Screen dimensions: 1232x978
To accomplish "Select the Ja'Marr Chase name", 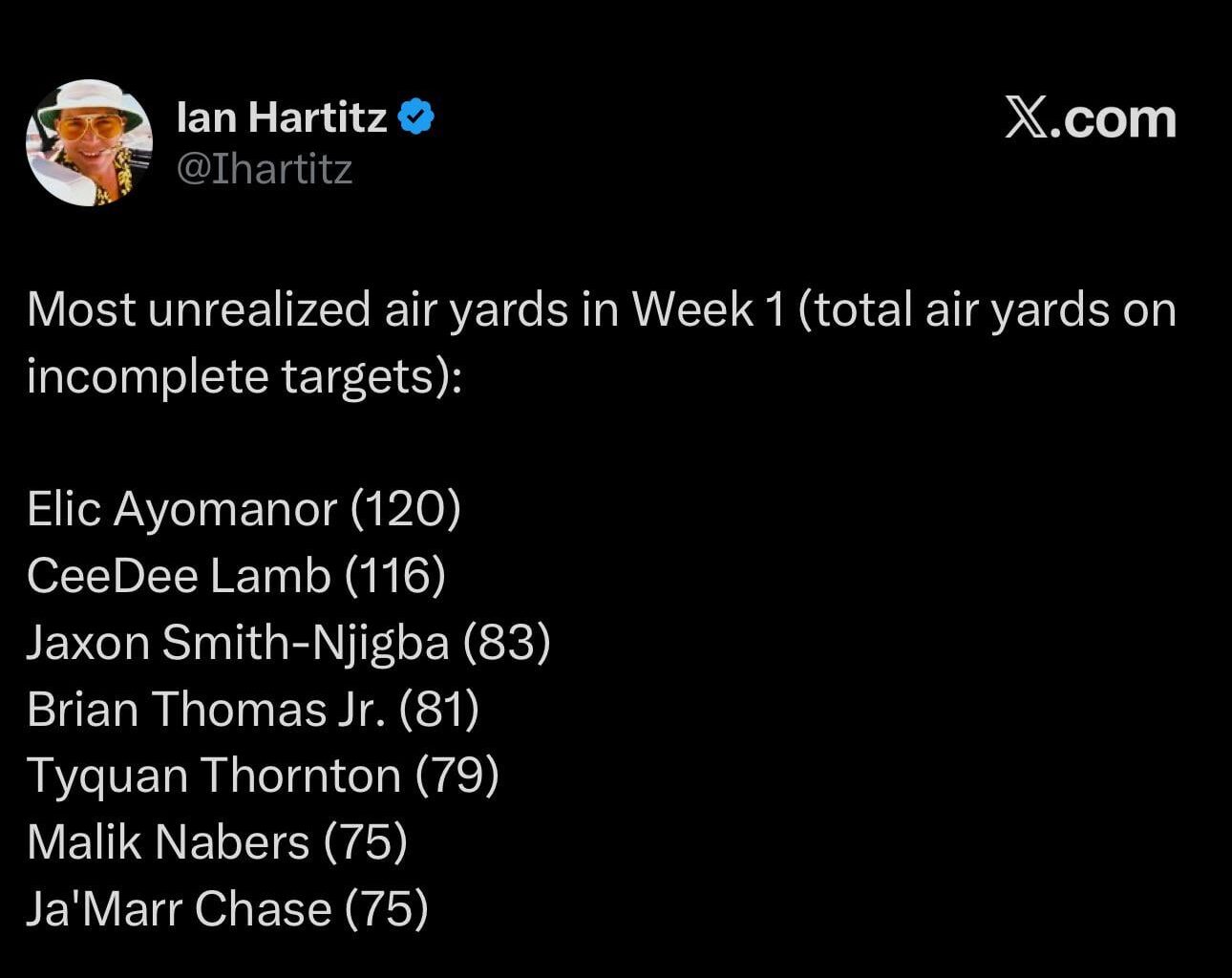I will pyautogui.click(x=179, y=908).
